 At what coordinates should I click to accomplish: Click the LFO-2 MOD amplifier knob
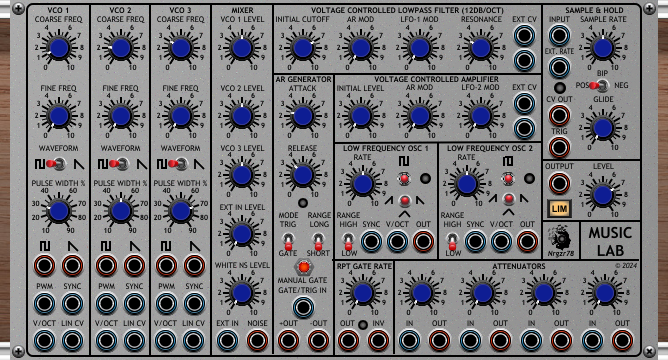point(481,115)
